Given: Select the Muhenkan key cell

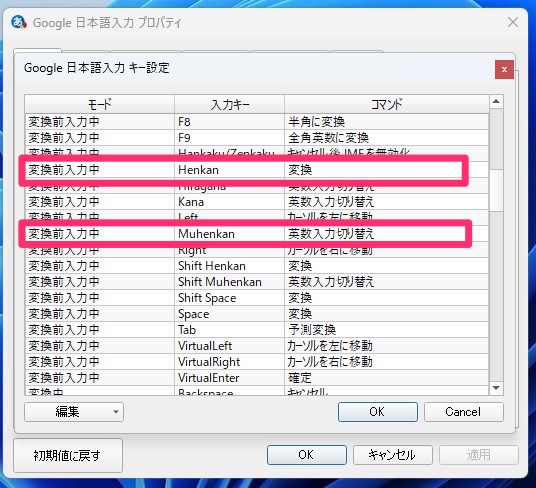Looking at the screenshot, I should (229, 234).
